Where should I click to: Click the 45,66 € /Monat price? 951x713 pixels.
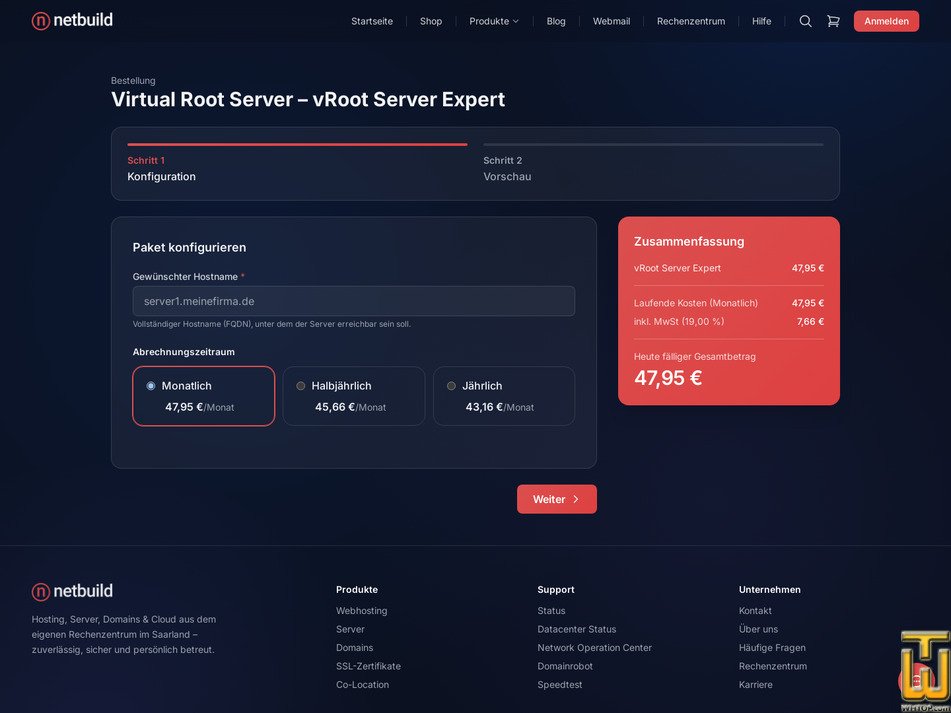[350, 407]
